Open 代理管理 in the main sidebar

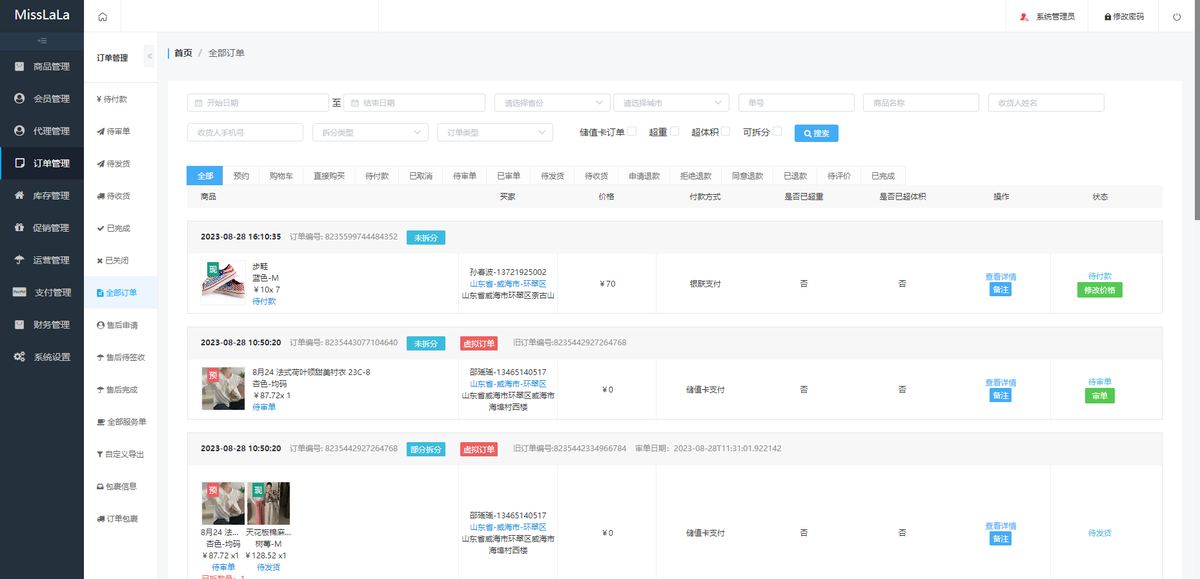point(42,131)
